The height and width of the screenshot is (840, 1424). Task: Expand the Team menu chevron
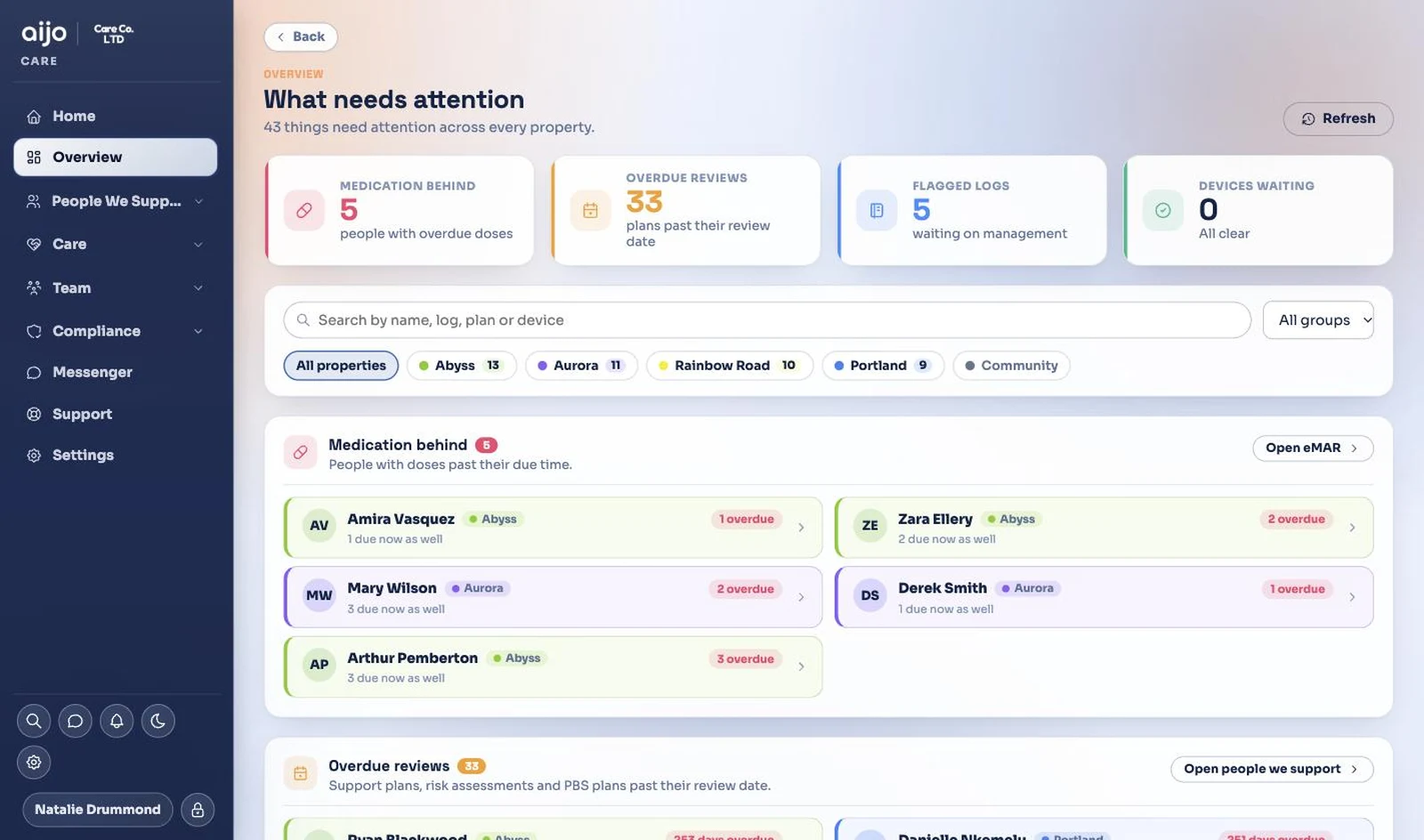pyautogui.click(x=198, y=287)
